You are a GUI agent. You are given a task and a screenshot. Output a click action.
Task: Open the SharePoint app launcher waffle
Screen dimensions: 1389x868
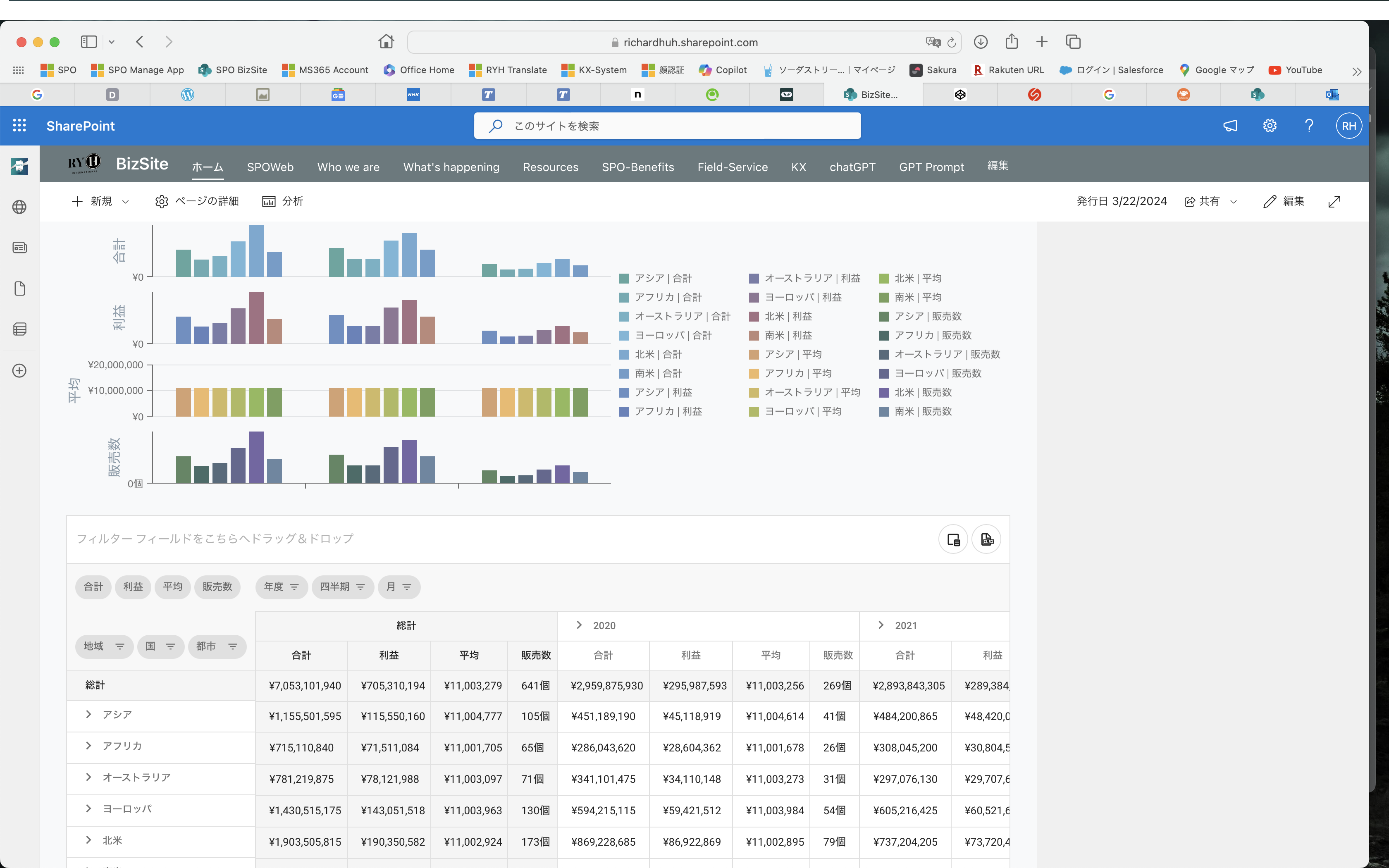[x=19, y=126]
